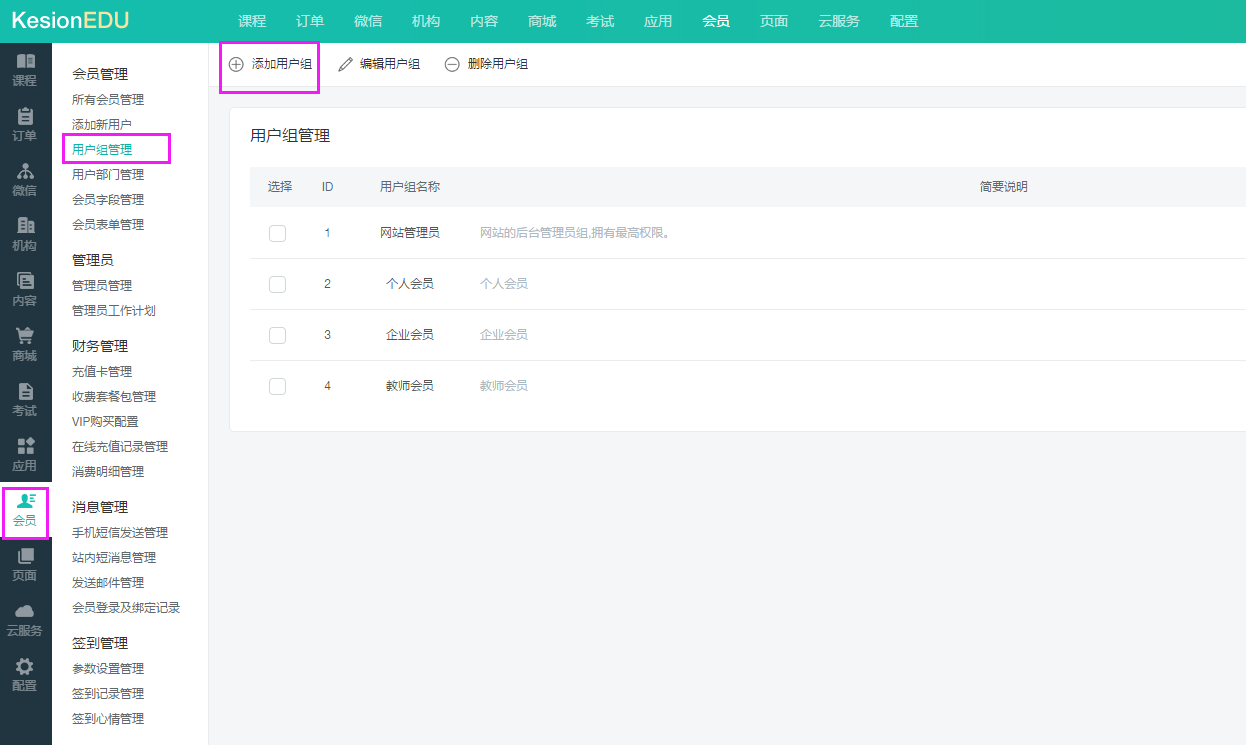Toggle the 企业会员 row checkbox
1246x745 pixels.
coord(277,335)
